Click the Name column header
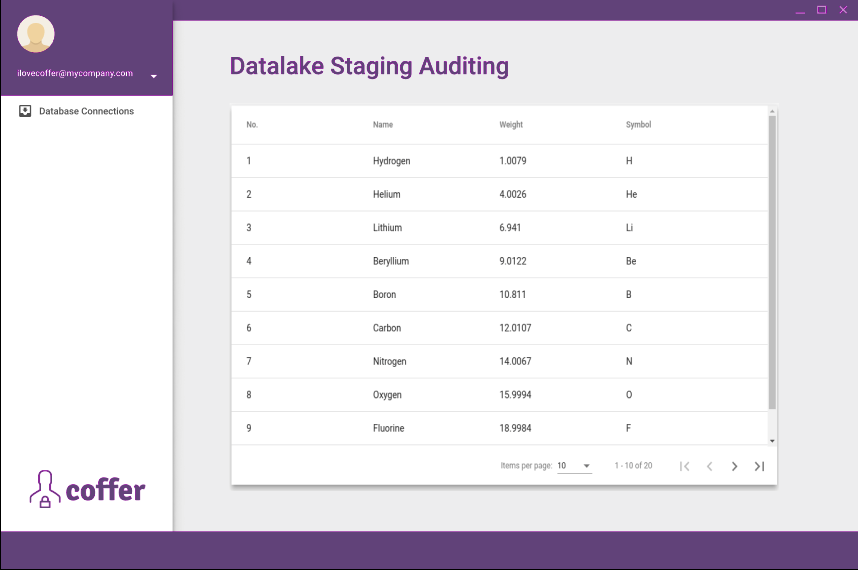 [x=383, y=125]
